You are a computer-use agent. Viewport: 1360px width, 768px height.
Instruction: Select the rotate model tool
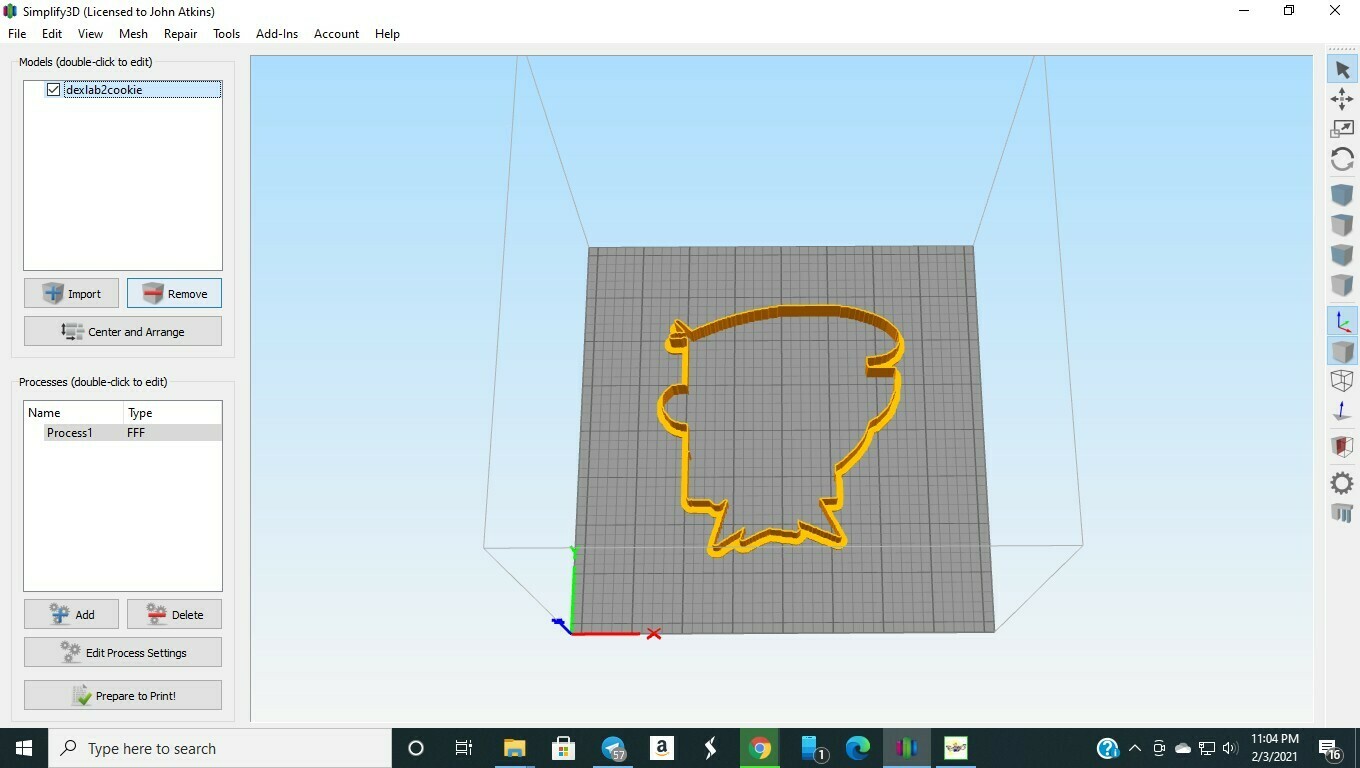tap(1342, 159)
